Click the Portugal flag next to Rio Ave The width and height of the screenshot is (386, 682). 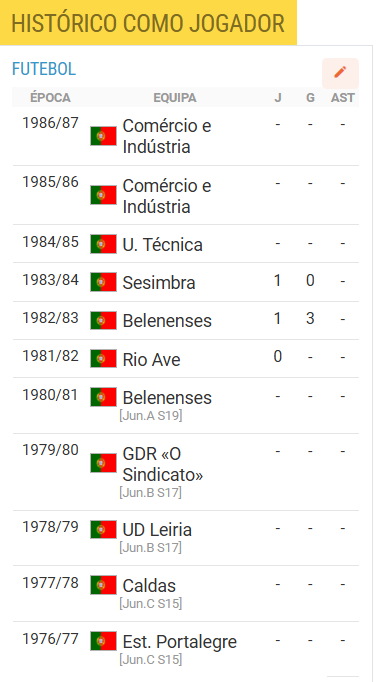(104, 358)
